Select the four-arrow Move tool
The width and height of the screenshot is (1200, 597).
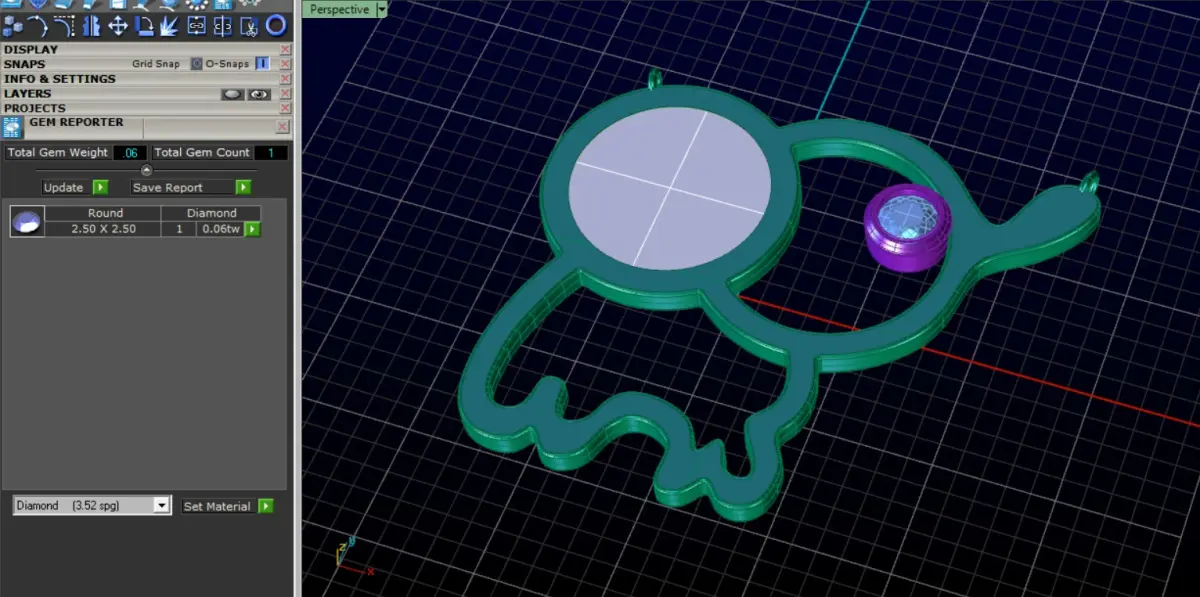click(x=118, y=26)
